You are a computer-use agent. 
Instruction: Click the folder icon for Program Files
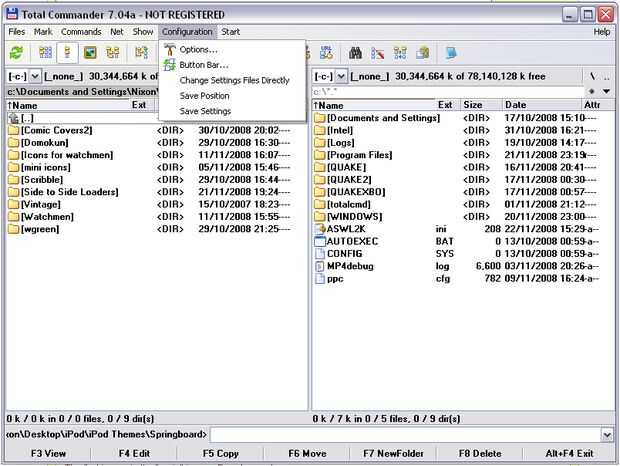(319, 155)
